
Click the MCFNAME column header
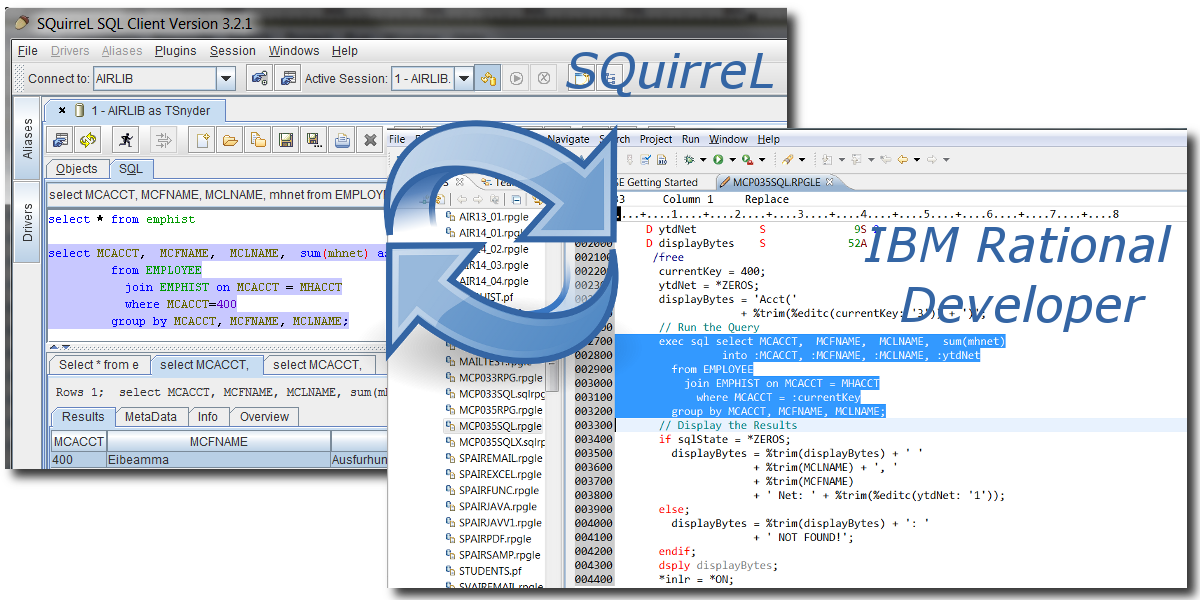pyautogui.click(x=218, y=441)
